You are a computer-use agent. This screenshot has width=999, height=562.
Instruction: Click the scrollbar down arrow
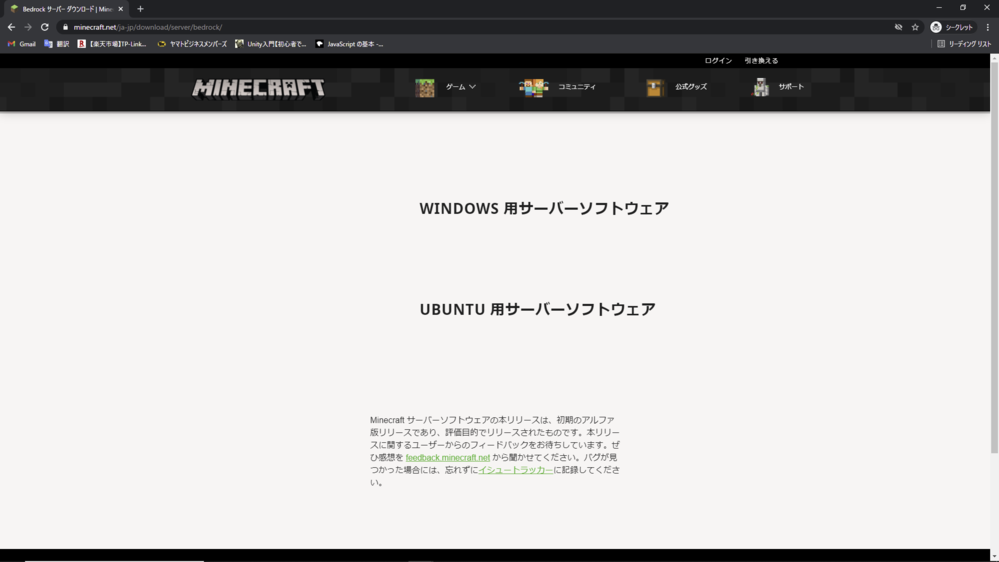coord(994,556)
